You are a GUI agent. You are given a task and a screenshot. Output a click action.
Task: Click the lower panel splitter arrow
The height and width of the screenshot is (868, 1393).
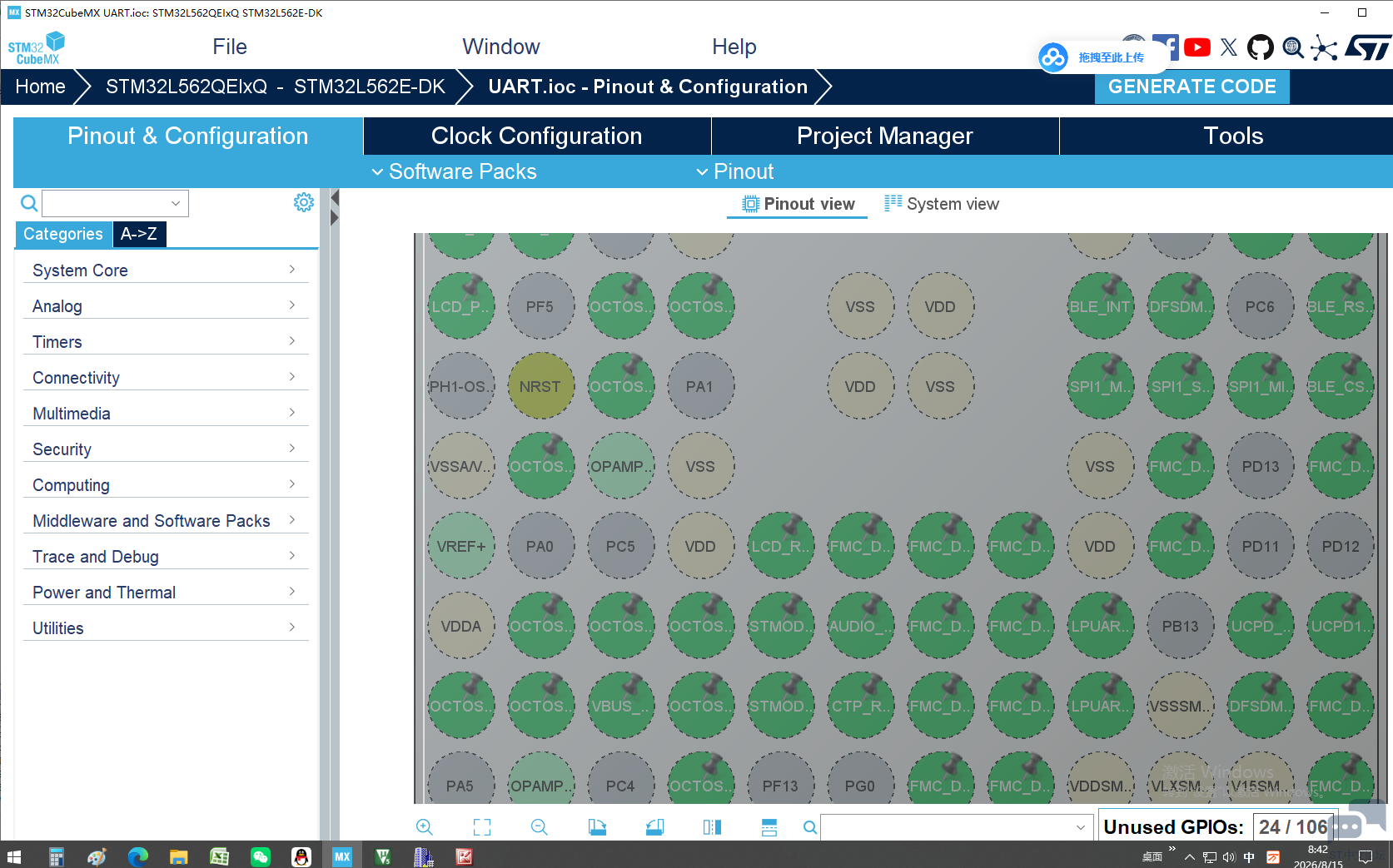(x=335, y=218)
